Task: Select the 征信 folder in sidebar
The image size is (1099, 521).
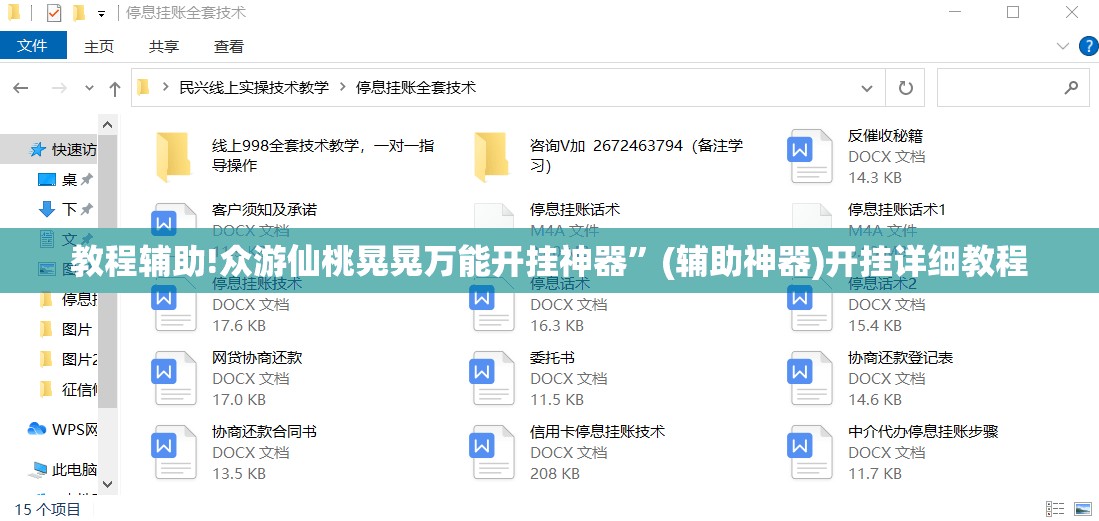Action: (67, 389)
